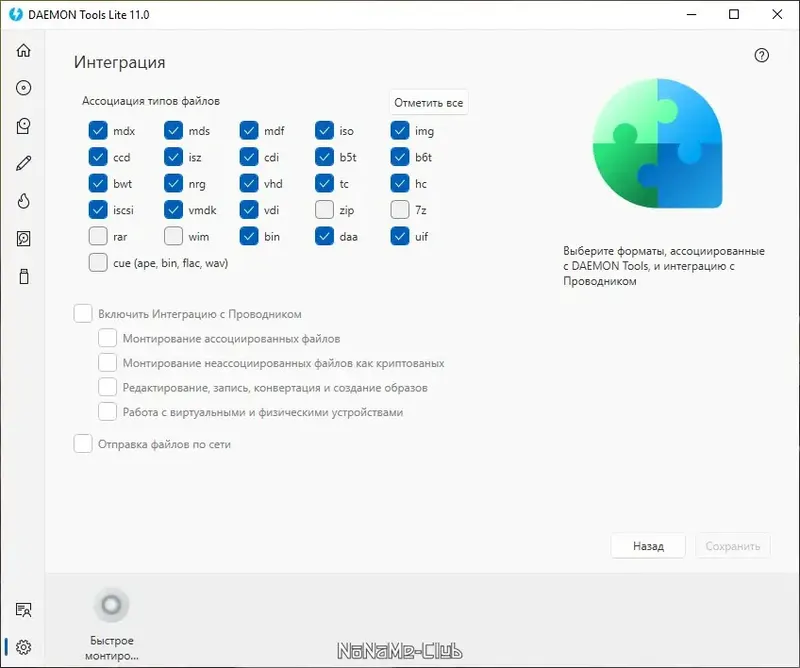The width and height of the screenshot is (800, 668).
Task: Open the USB stick tools icon
Action: click(x=24, y=276)
